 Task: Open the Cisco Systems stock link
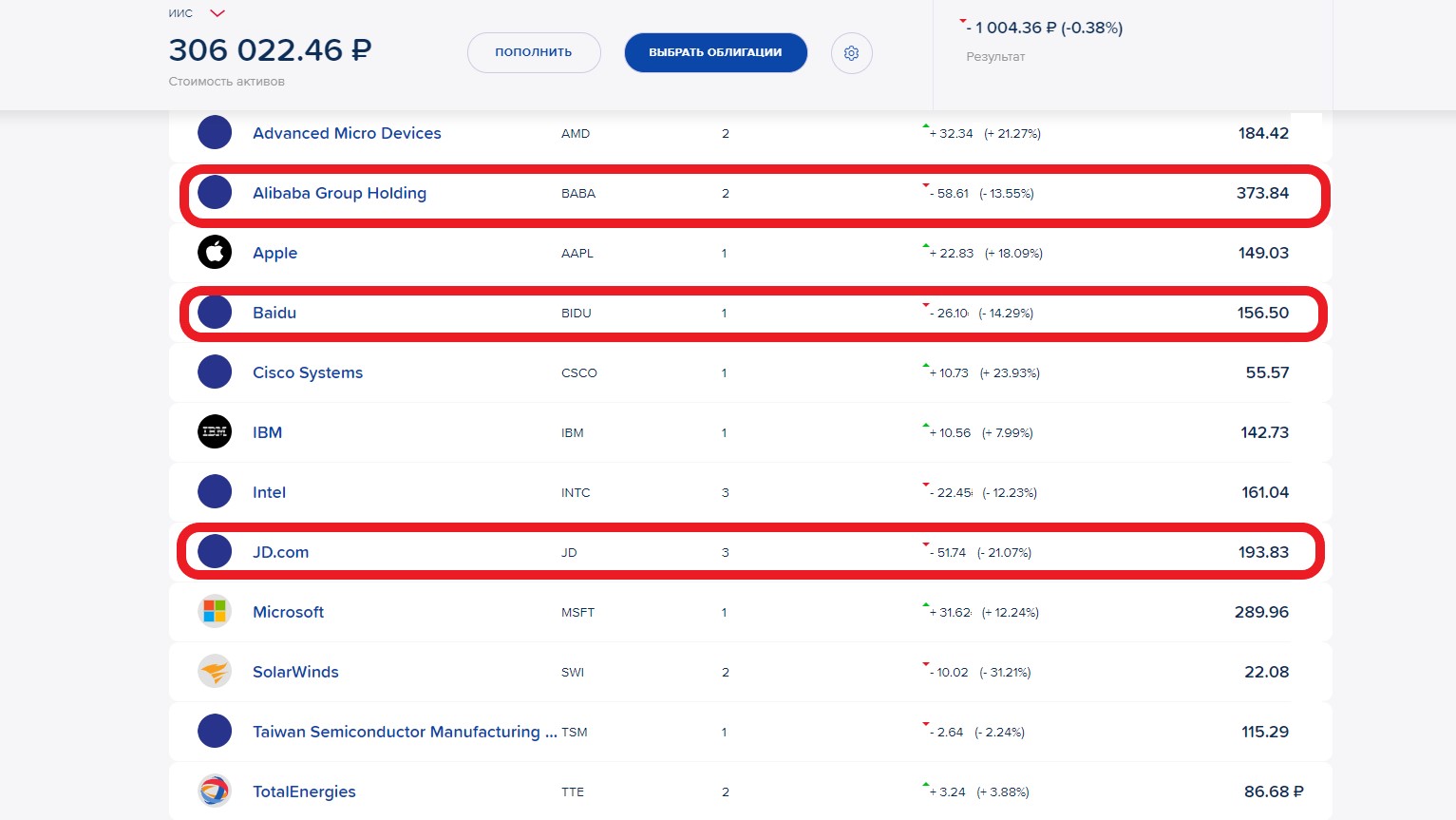(x=308, y=372)
